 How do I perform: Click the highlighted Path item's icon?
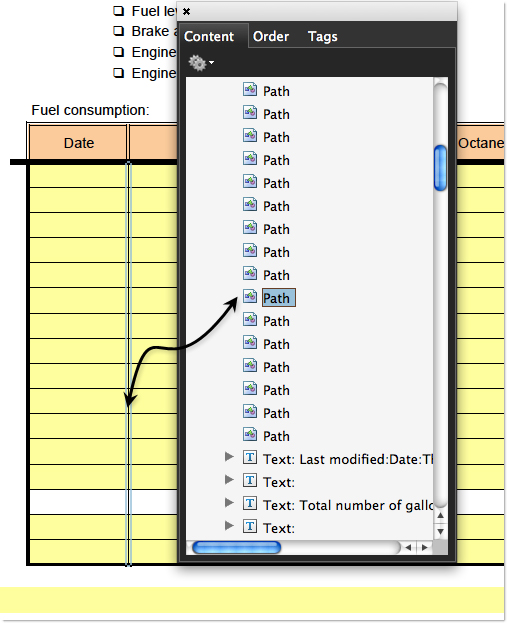[250, 296]
